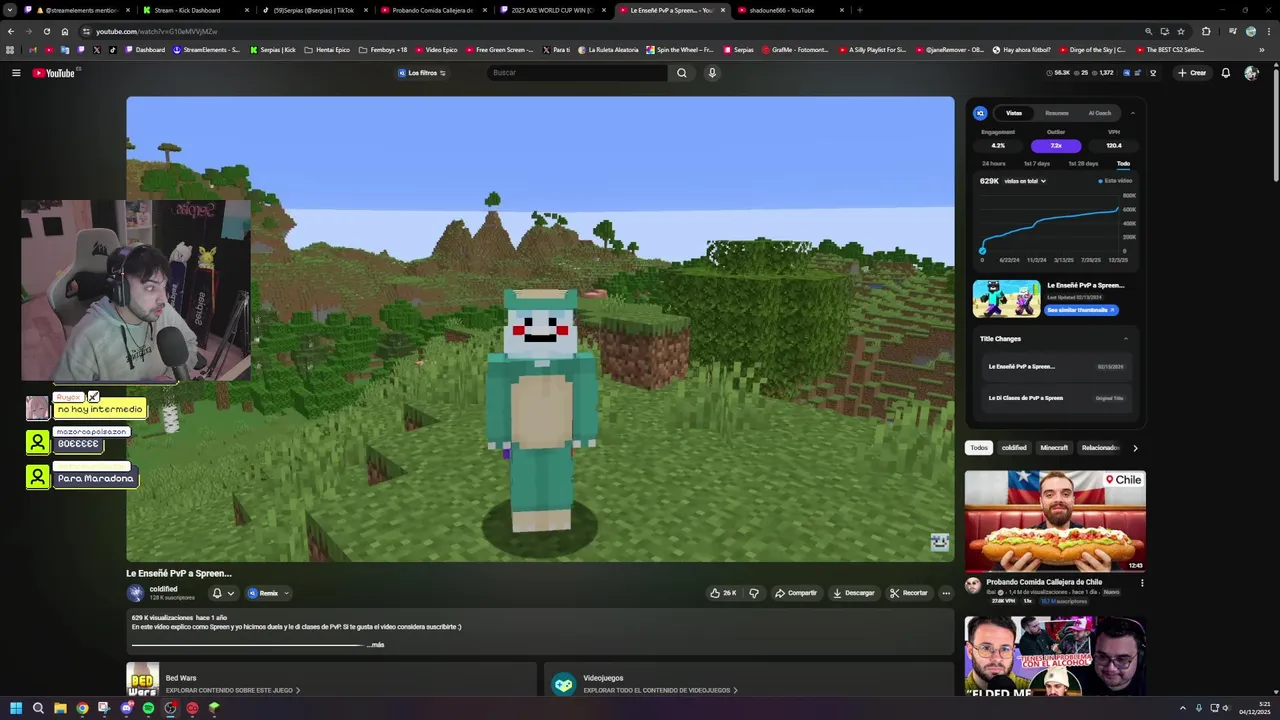
Task: Switch to 2025 AXE WORLD CUP WIN tab
Action: coord(552,10)
